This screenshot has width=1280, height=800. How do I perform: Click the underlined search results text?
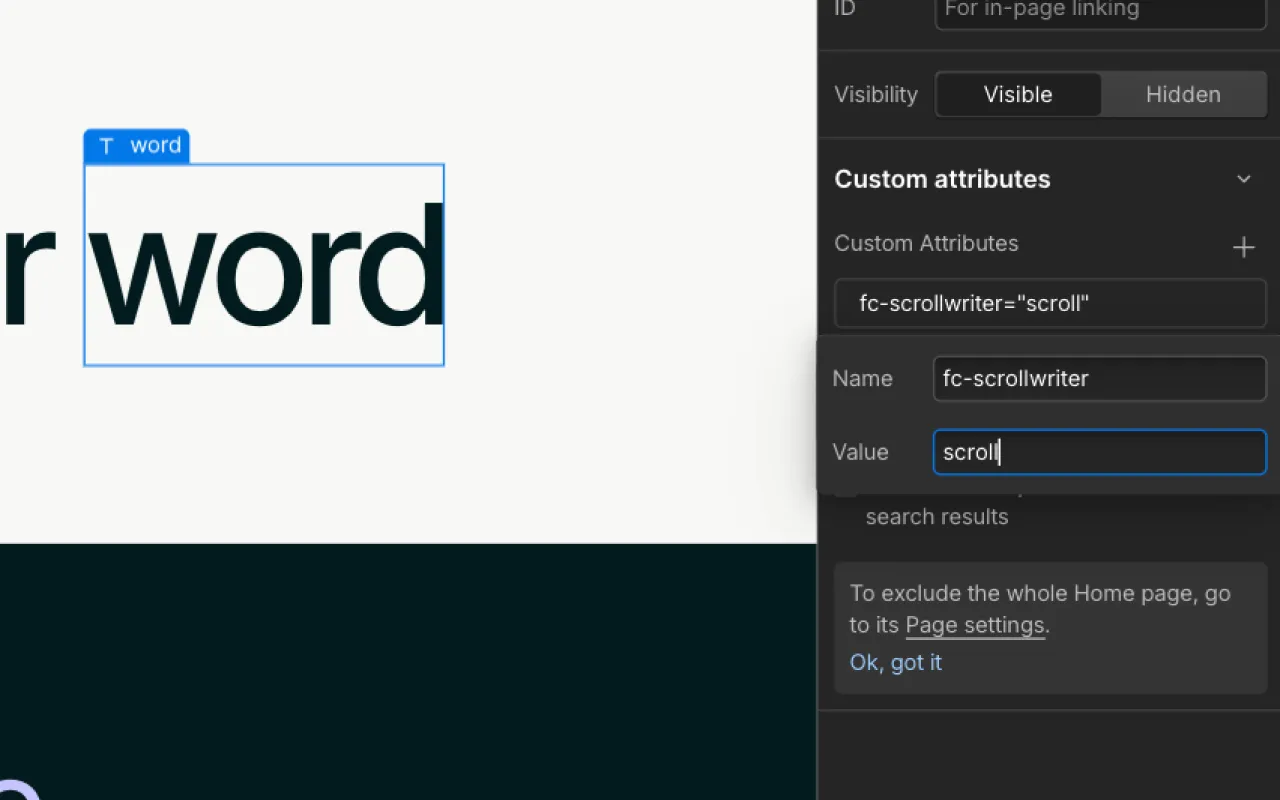pos(937,516)
